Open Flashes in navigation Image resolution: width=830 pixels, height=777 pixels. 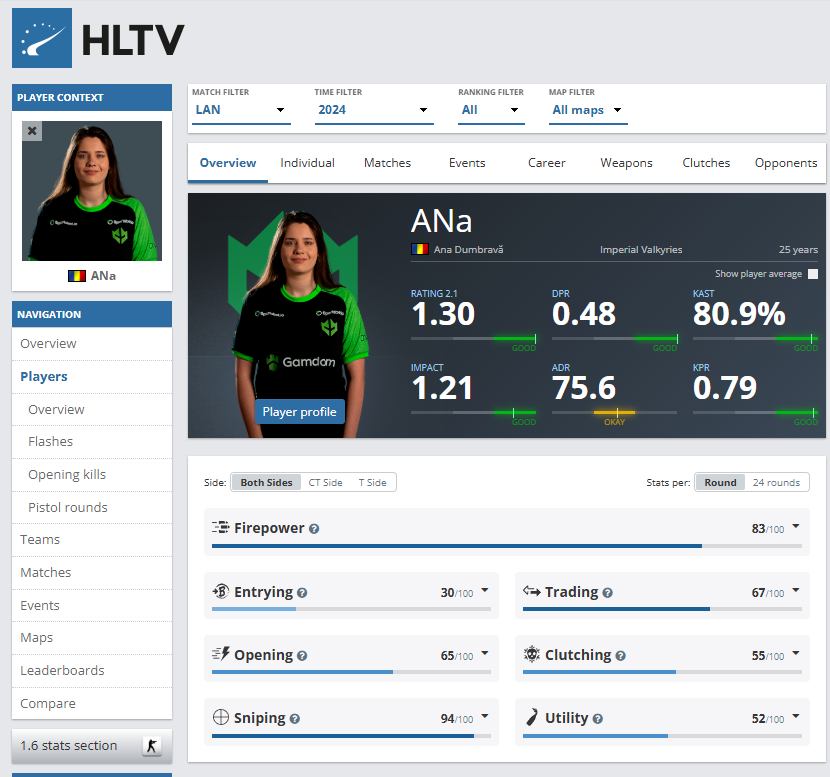(92, 441)
